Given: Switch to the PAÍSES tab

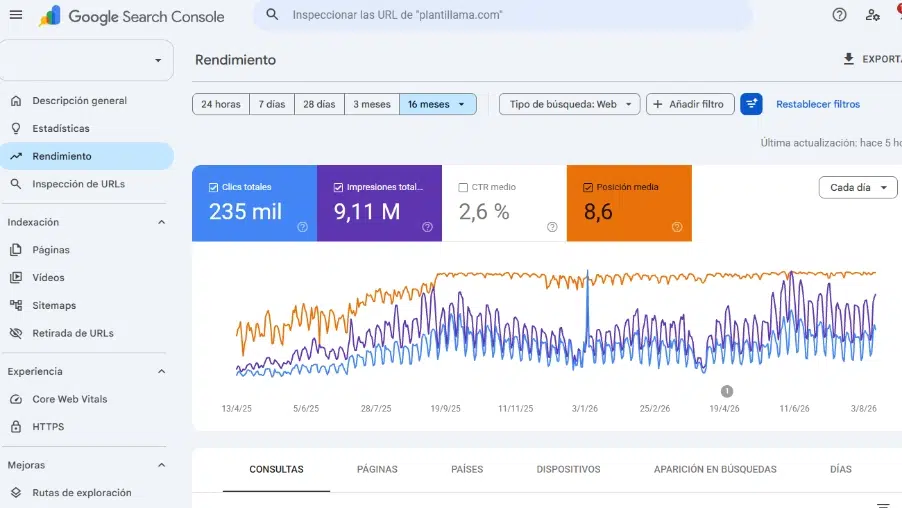Looking at the screenshot, I should click(x=467, y=469).
